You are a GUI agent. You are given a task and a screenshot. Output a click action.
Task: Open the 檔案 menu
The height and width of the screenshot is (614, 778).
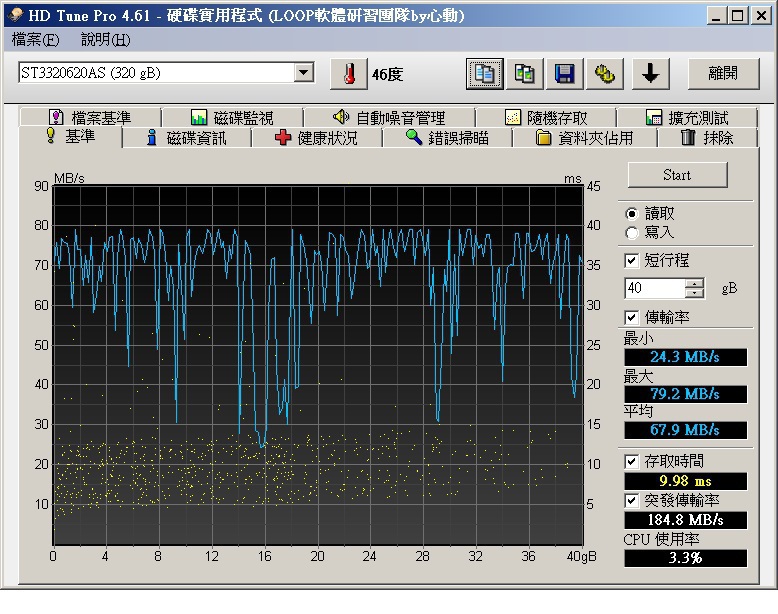[35, 40]
